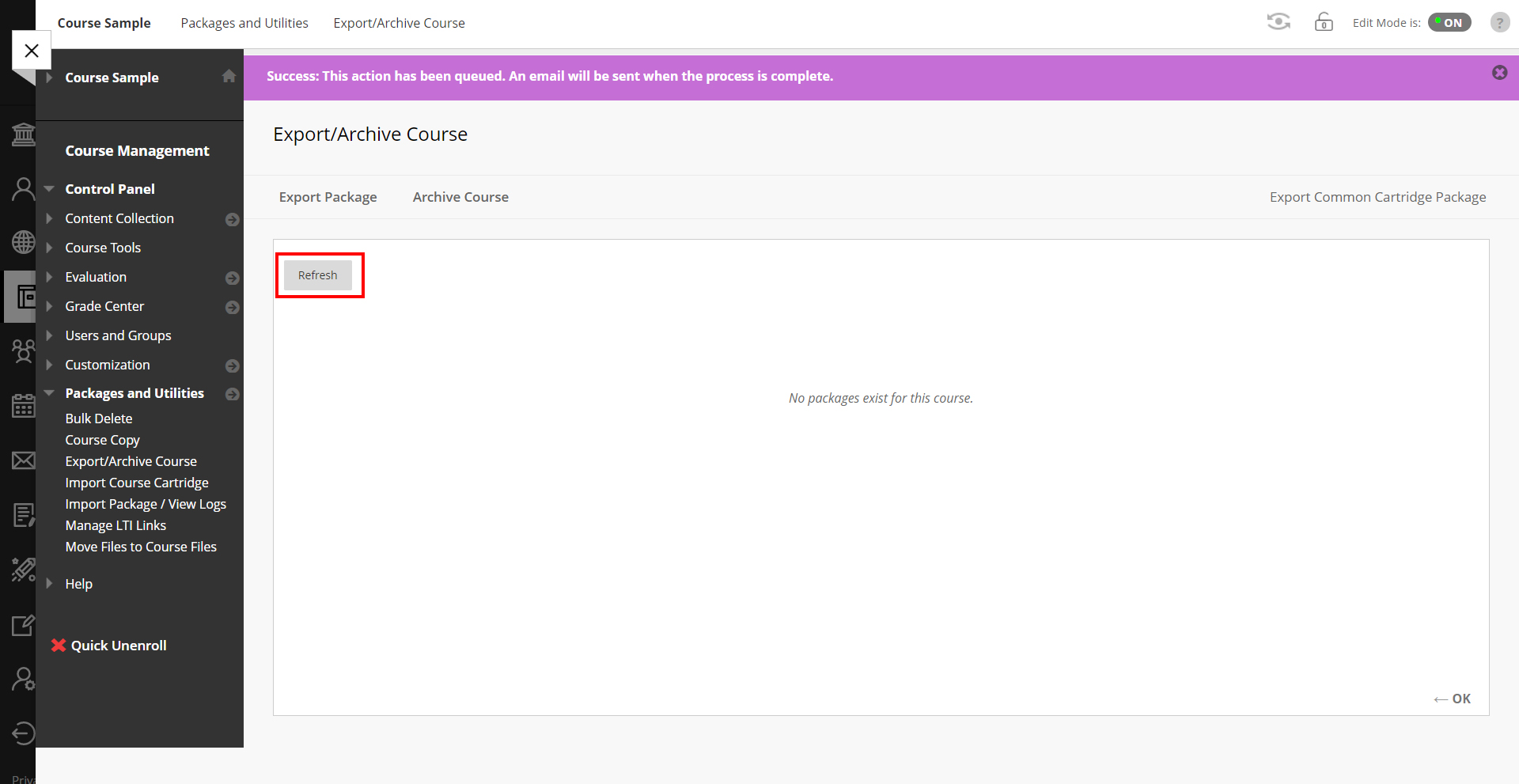The height and width of the screenshot is (784, 1519).
Task: Enable student preview eye icon
Action: pos(1278,22)
